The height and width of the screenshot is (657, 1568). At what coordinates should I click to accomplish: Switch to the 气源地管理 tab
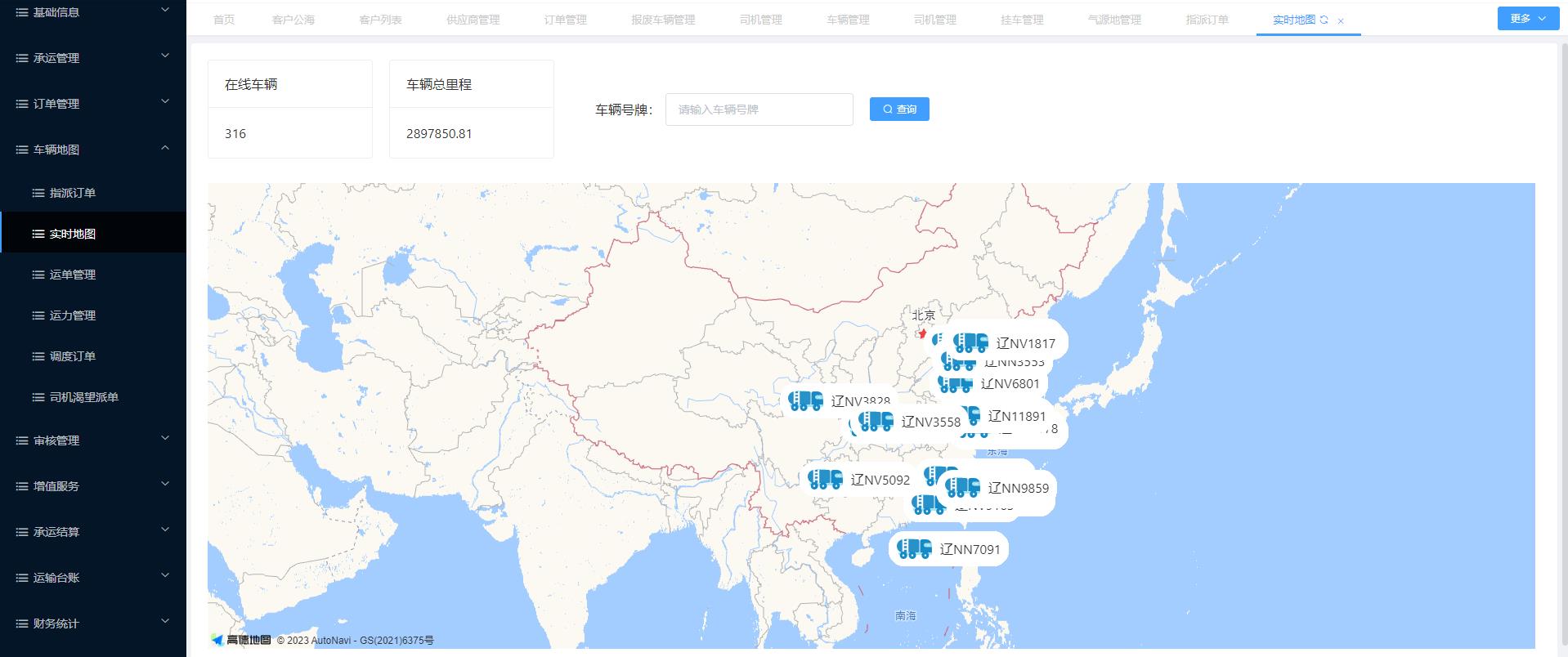1115,20
